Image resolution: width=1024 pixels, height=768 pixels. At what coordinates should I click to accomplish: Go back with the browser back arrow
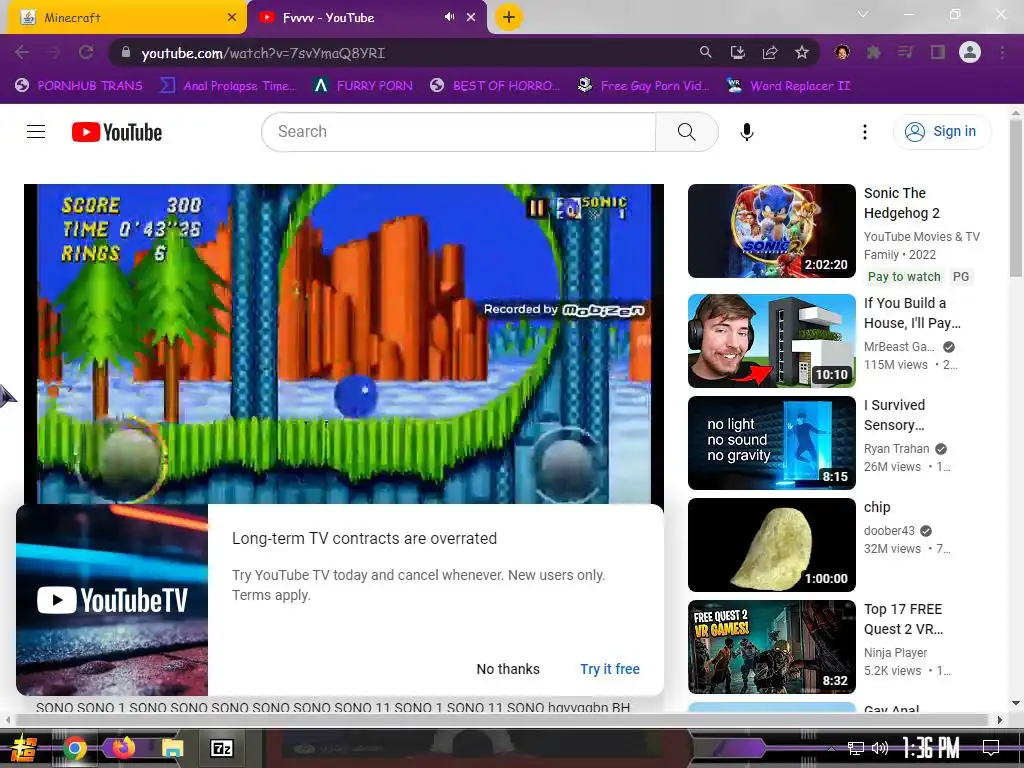click(22, 52)
